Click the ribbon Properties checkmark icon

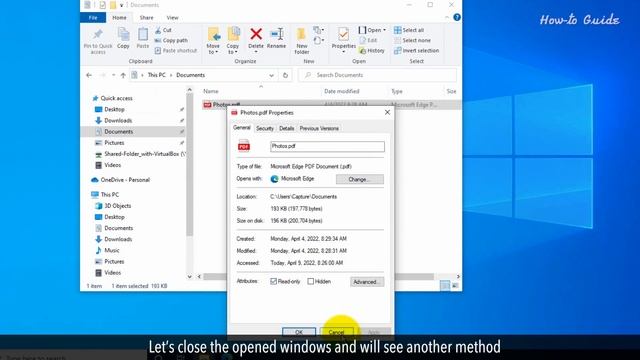(343, 34)
